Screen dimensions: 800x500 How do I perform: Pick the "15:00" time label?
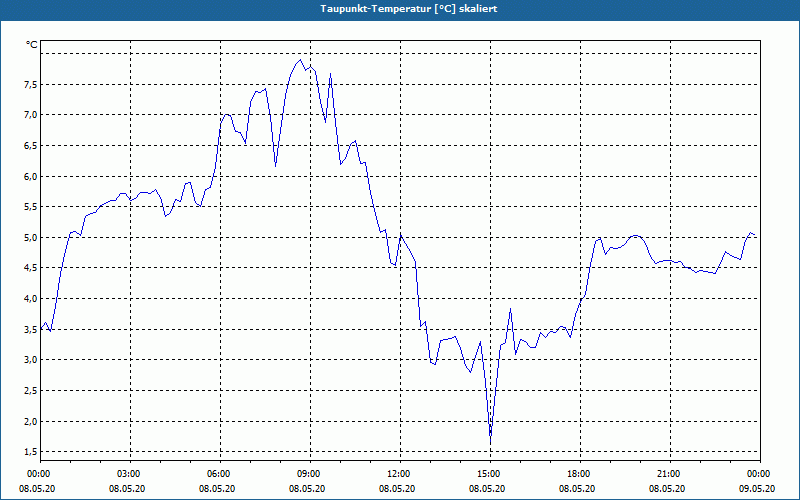(x=488, y=474)
